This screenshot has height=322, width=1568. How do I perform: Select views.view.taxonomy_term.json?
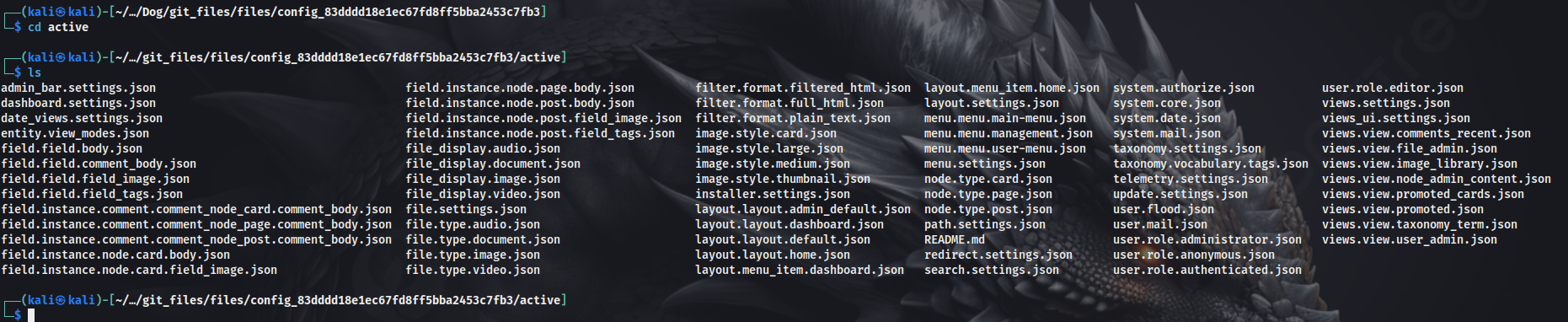pos(1420,224)
